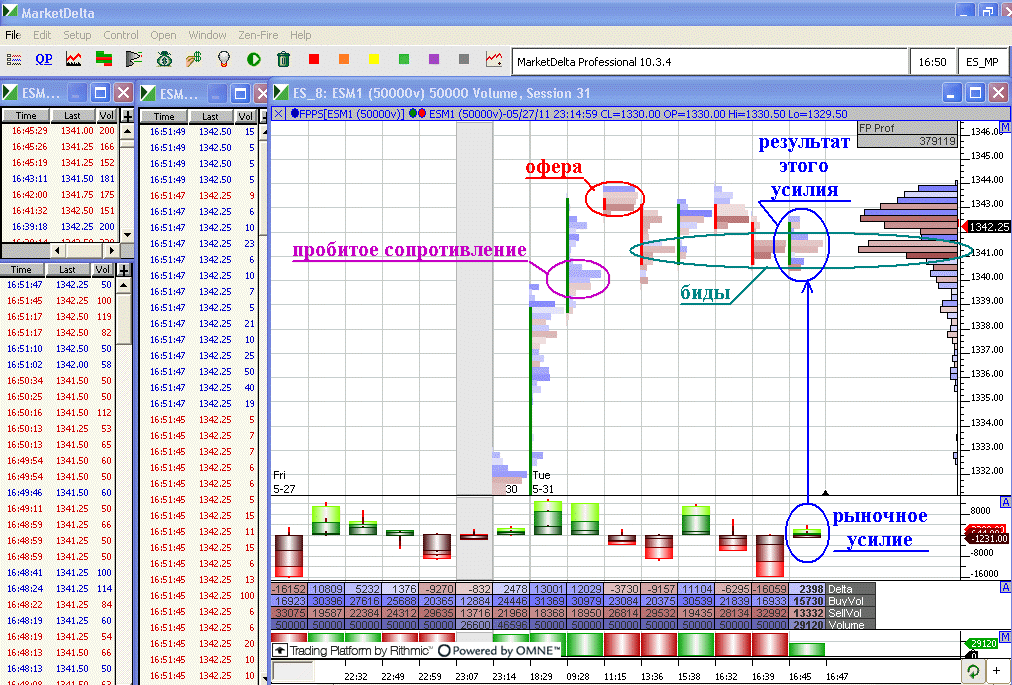Open the Zen-Fire menu
The width and height of the screenshot is (1012, 685).
(x=258, y=35)
